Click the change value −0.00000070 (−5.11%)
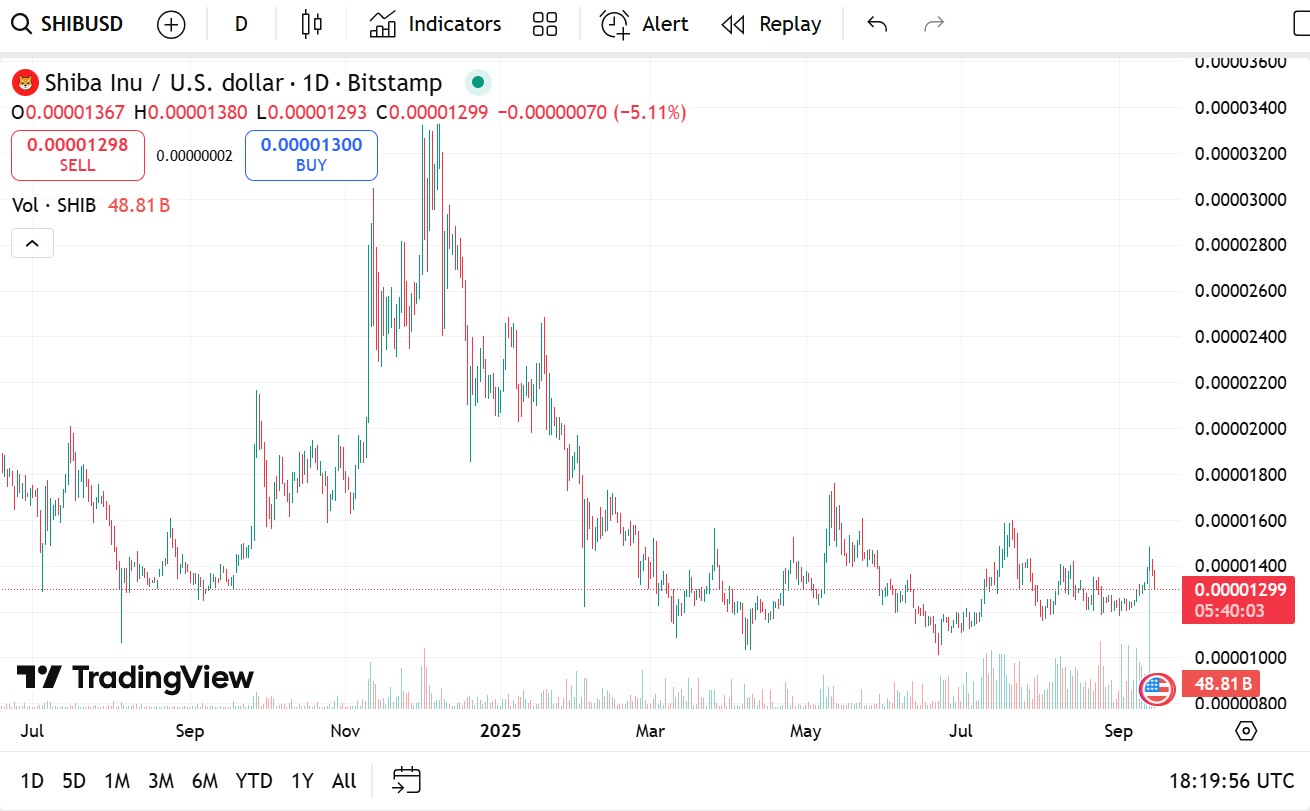Viewport: 1310px width, 811px height. (591, 113)
